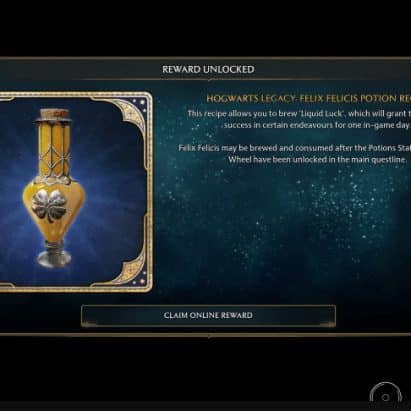Image resolution: width=411 pixels, height=411 pixels.
Task: Click the small notch on panel bottom border
Action: pos(209,337)
